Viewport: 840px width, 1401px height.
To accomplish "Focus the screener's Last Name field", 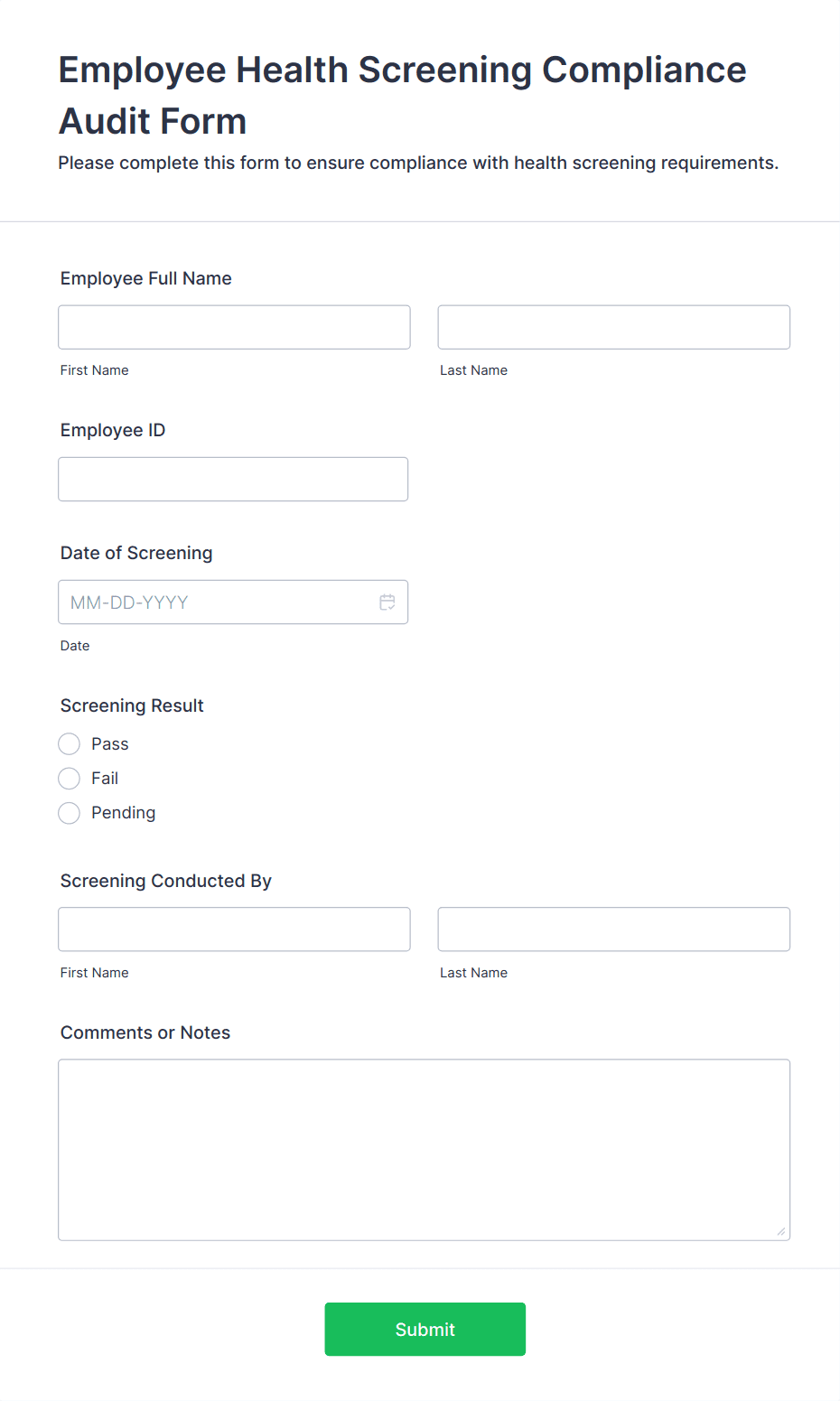I will 614,929.
